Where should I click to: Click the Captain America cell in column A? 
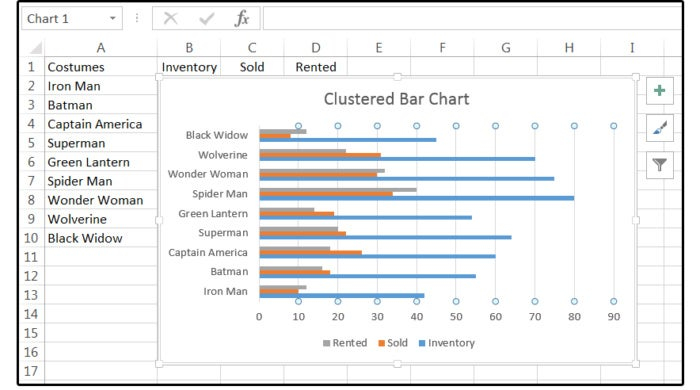[x=101, y=124]
